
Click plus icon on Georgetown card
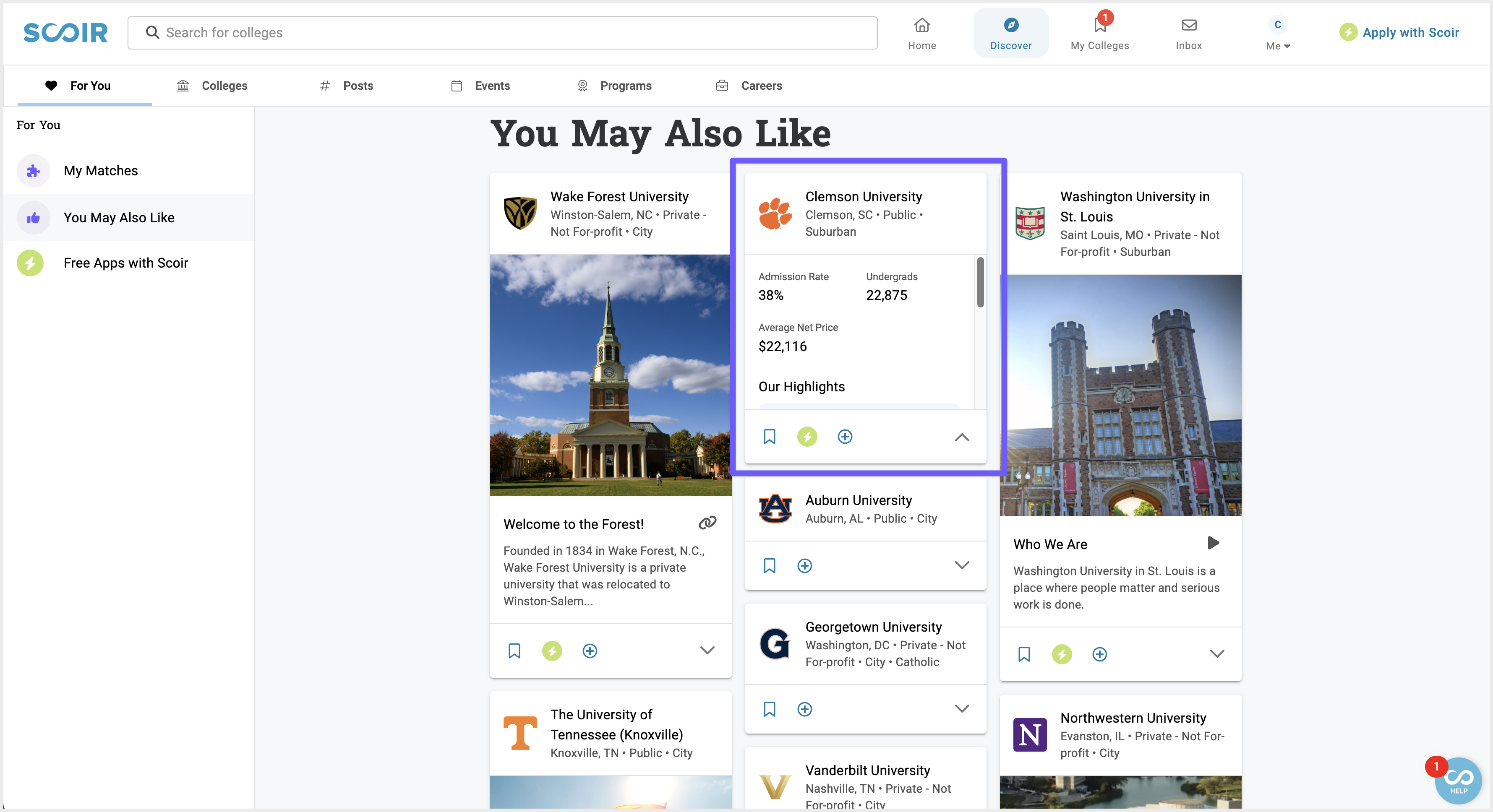point(804,709)
